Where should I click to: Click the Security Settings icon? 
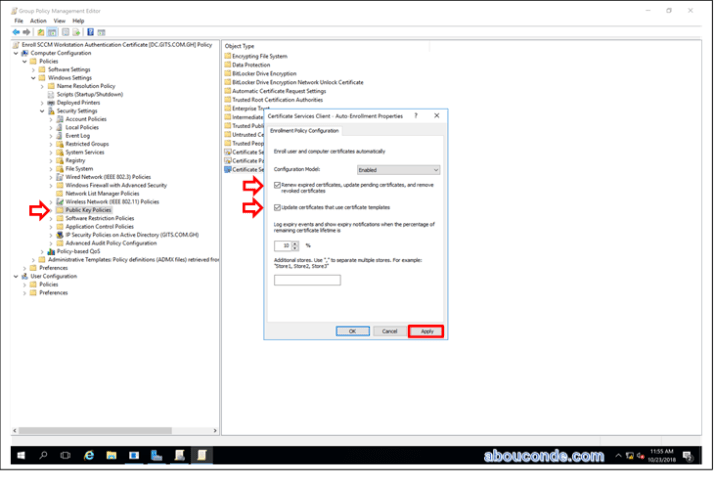click(x=51, y=111)
